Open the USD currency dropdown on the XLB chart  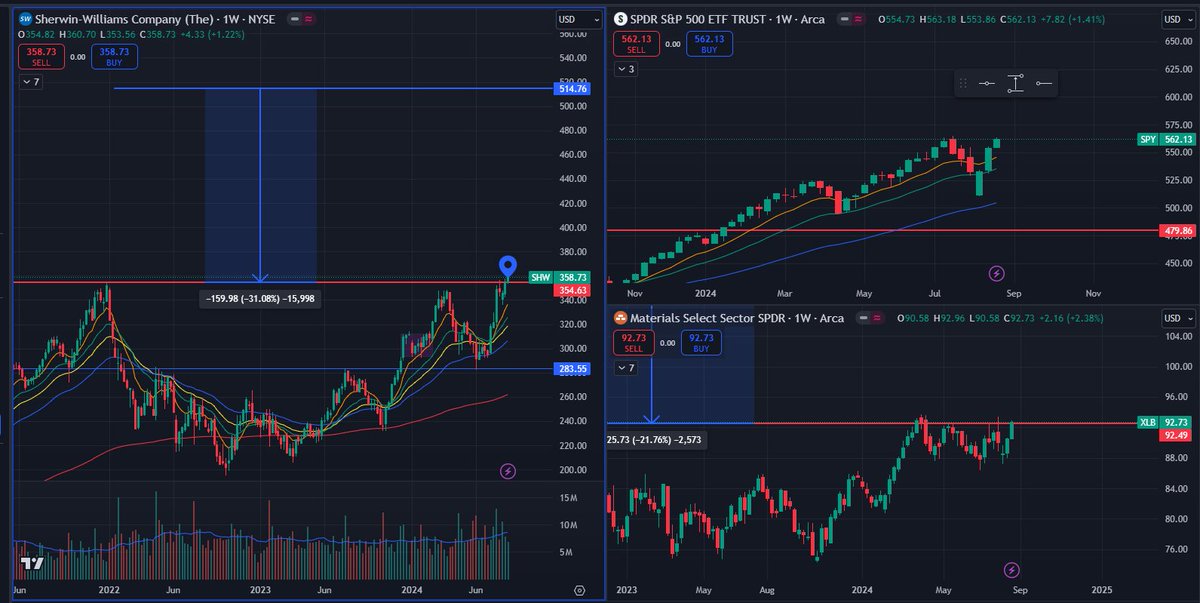tap(1178, 318)
